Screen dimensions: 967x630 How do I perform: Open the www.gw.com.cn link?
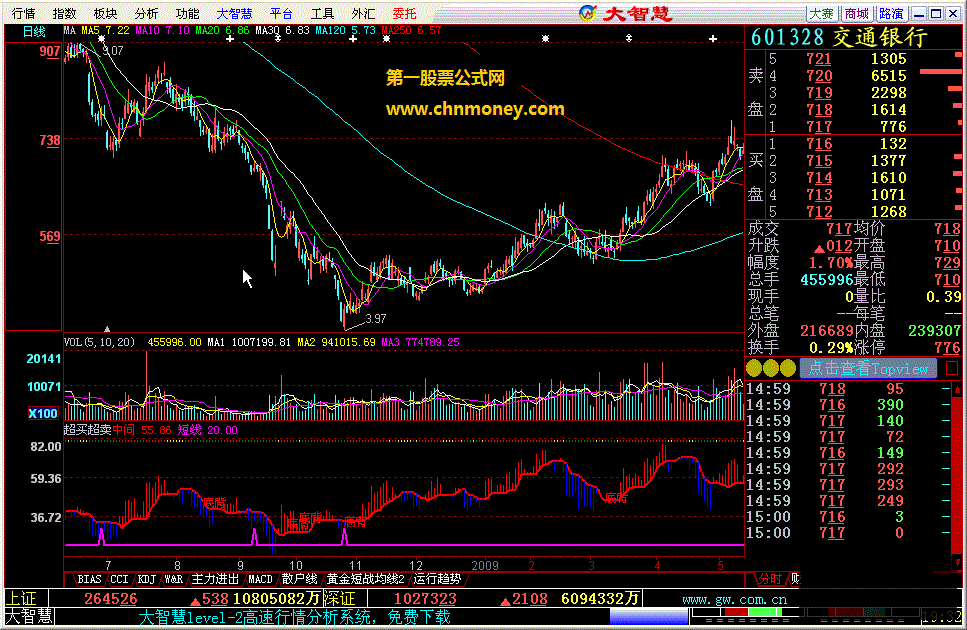735,599
